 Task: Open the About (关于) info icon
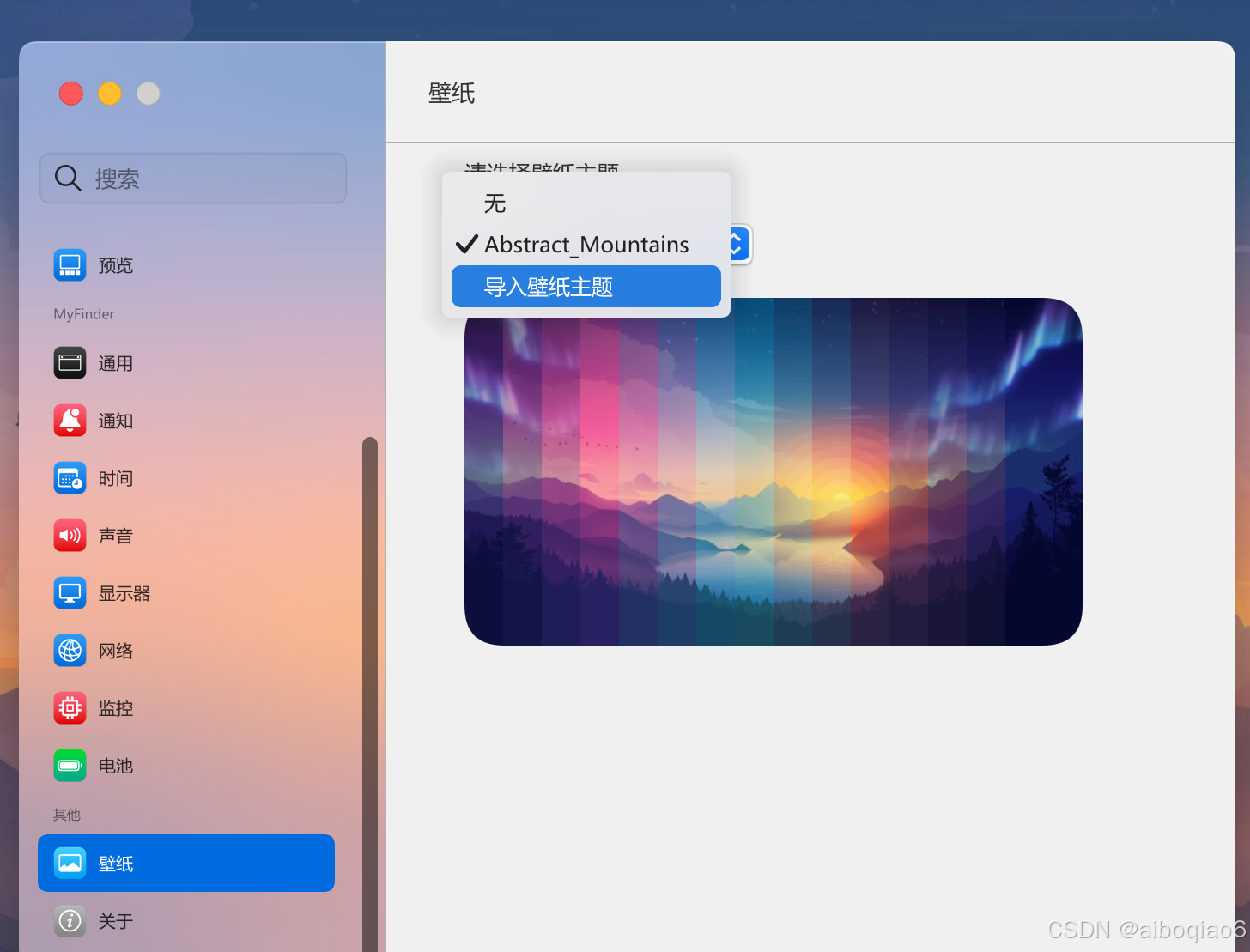point(70,921)
